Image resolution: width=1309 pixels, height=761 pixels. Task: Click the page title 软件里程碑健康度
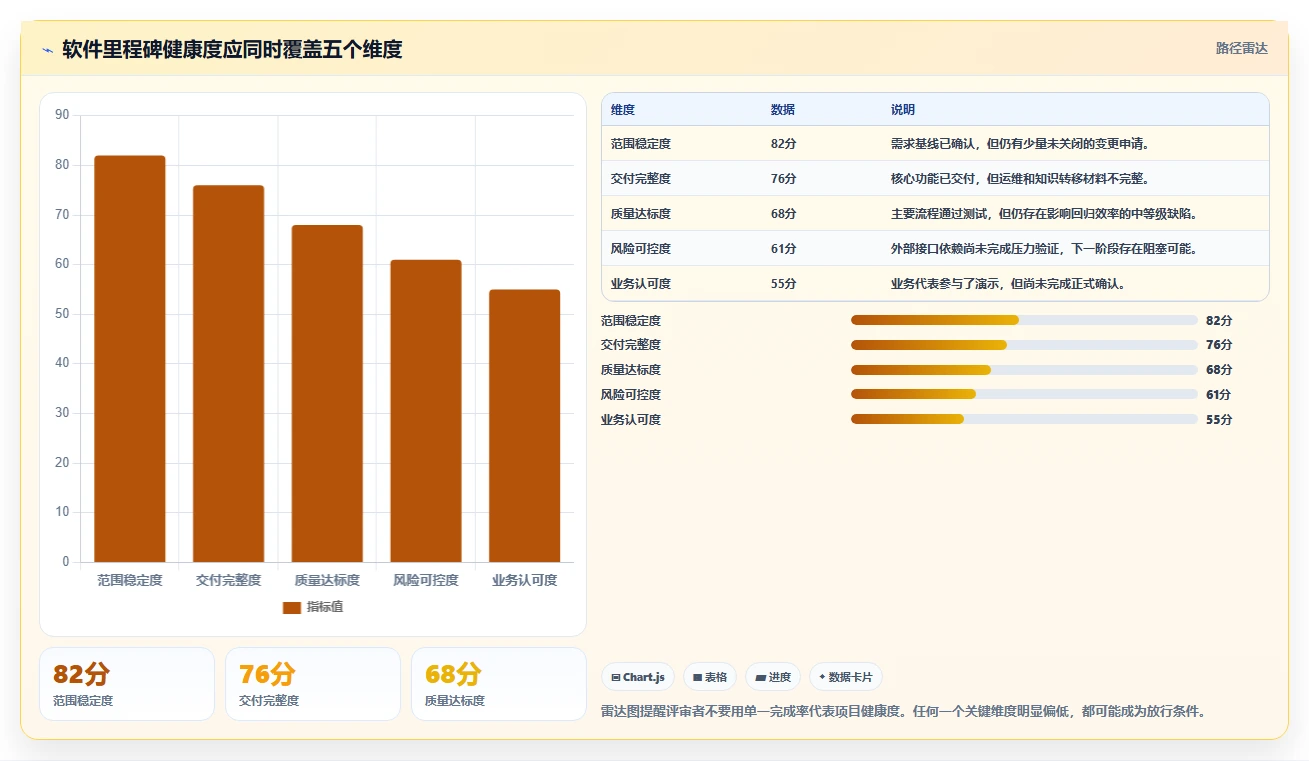coord(232,49)
